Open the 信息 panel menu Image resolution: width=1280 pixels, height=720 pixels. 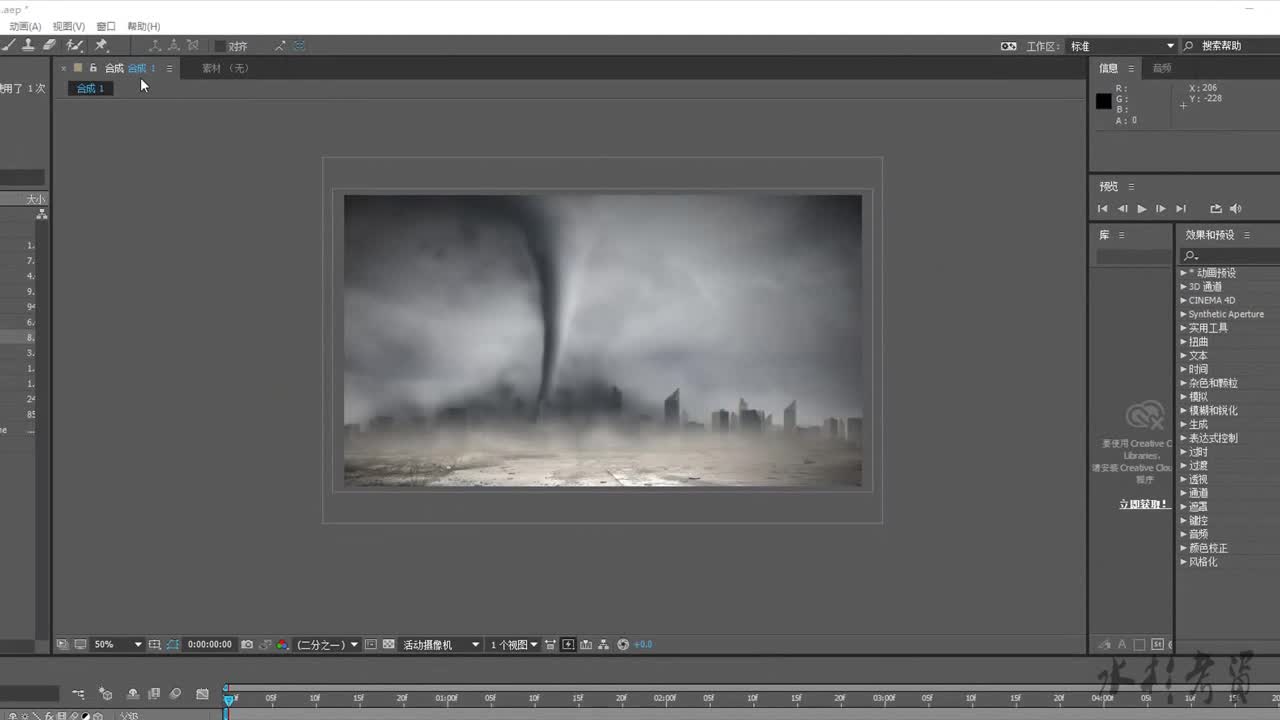(1131, 68)
